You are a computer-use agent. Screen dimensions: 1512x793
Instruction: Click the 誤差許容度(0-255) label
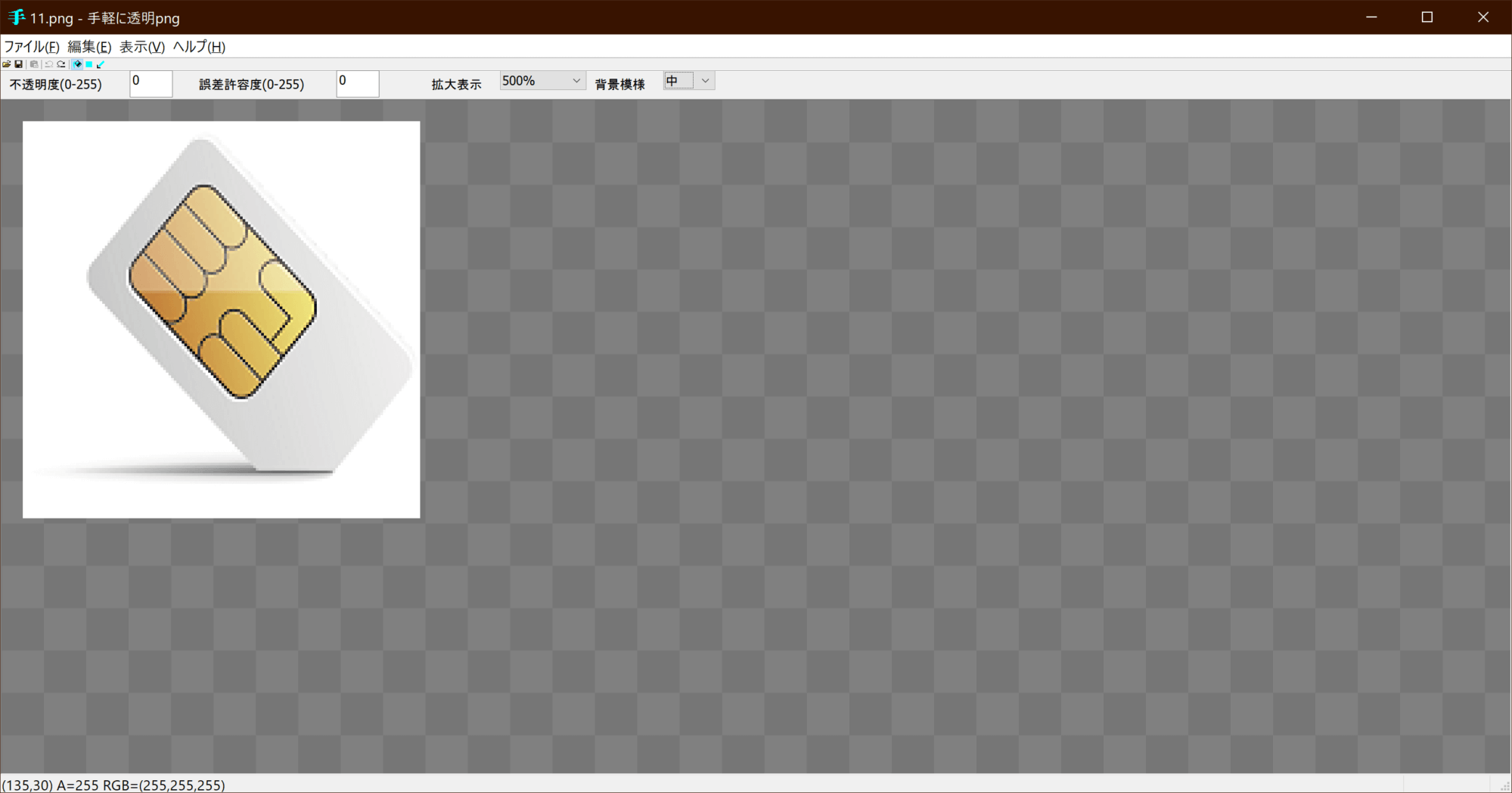[x=252, y=84]
